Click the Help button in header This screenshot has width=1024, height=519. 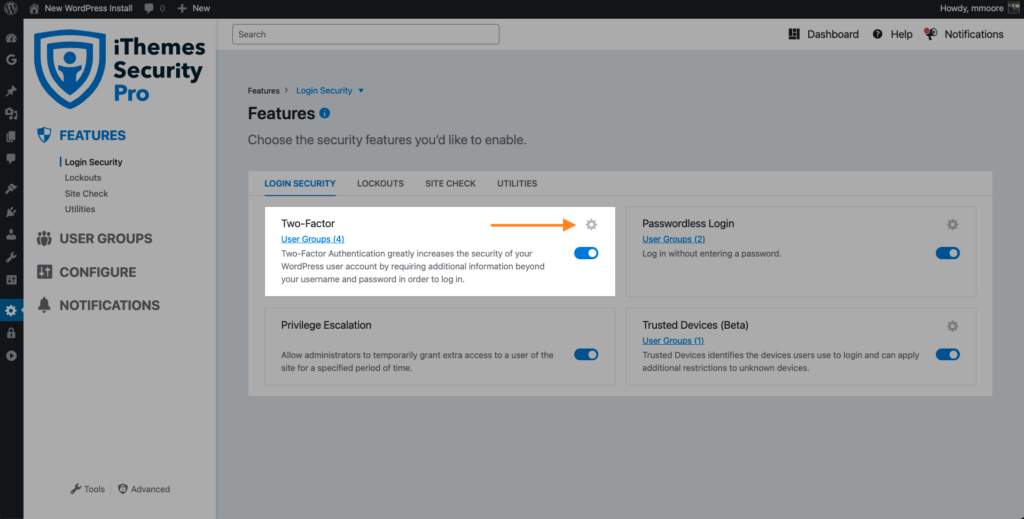[892, 34]
